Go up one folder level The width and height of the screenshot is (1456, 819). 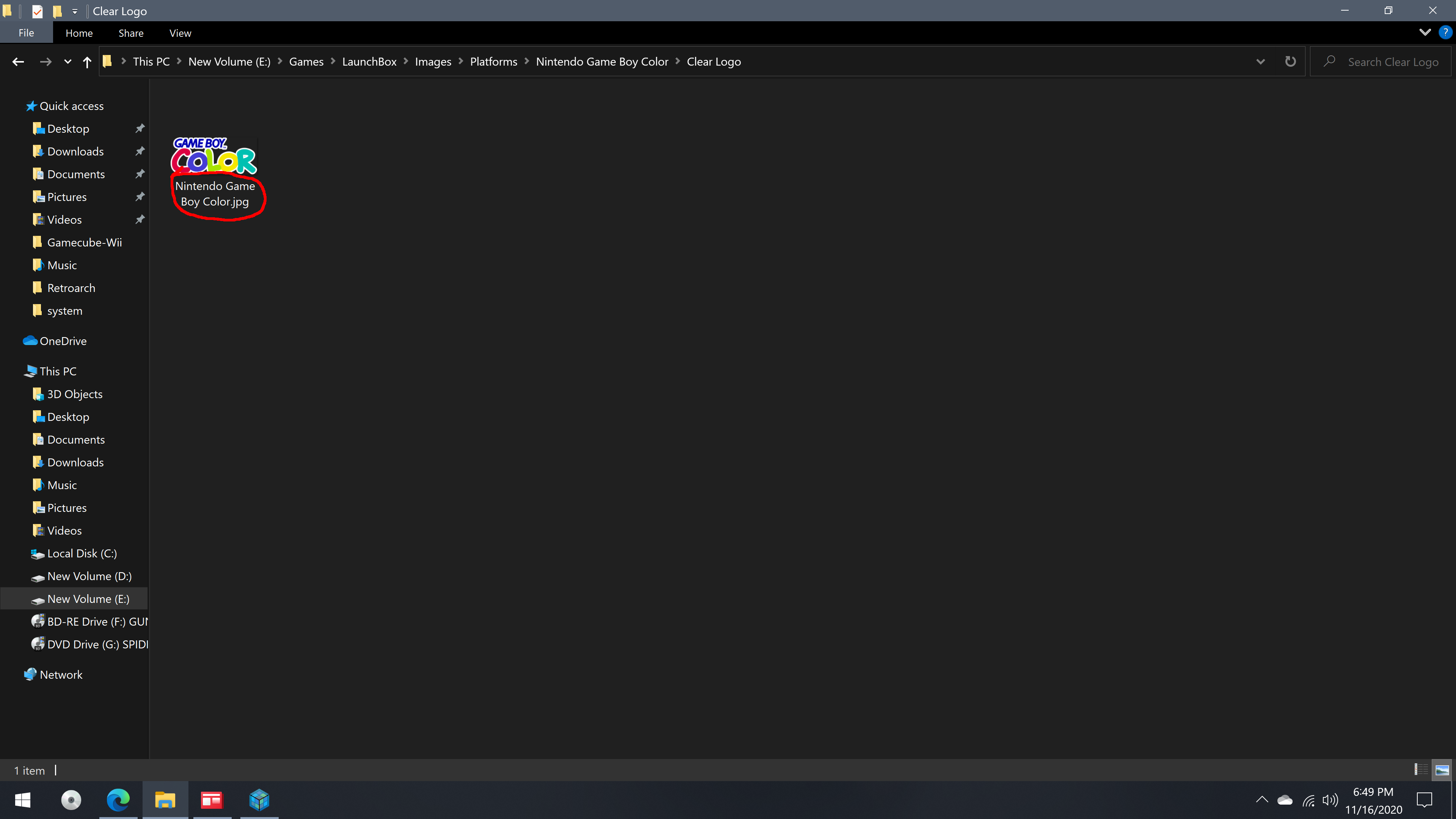87,61
